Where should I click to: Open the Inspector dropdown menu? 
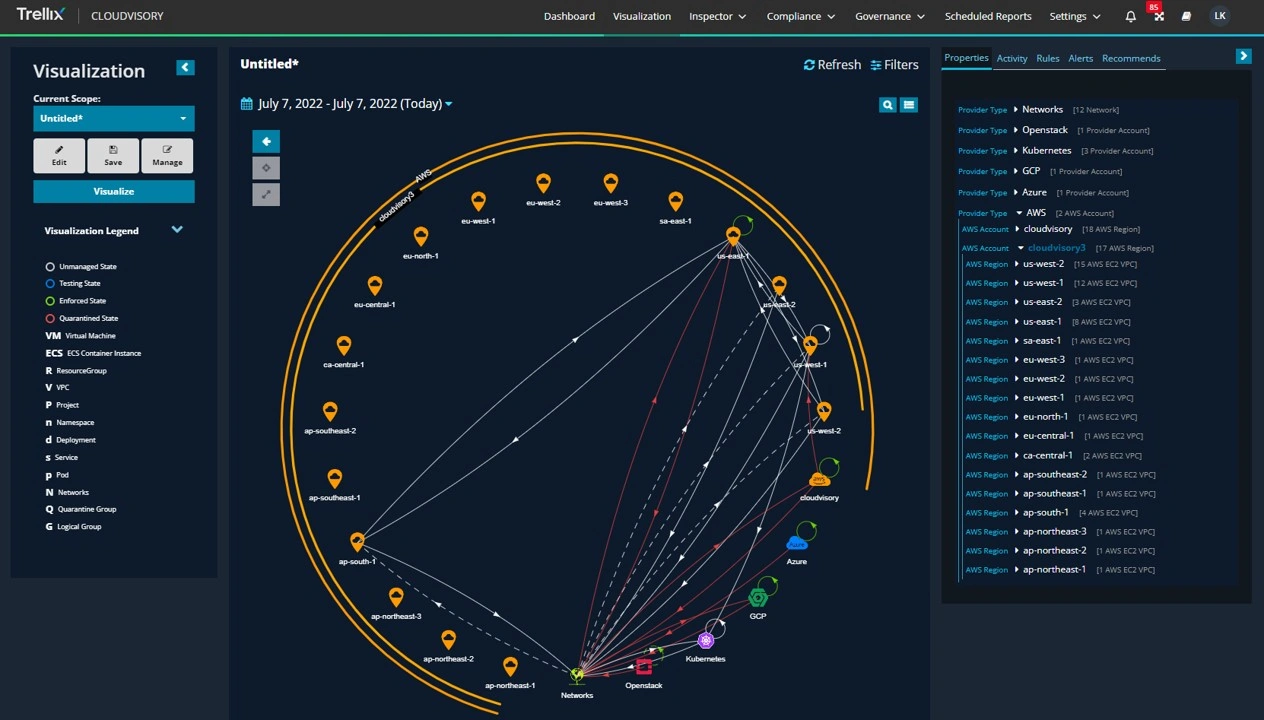tap(717, 16)
